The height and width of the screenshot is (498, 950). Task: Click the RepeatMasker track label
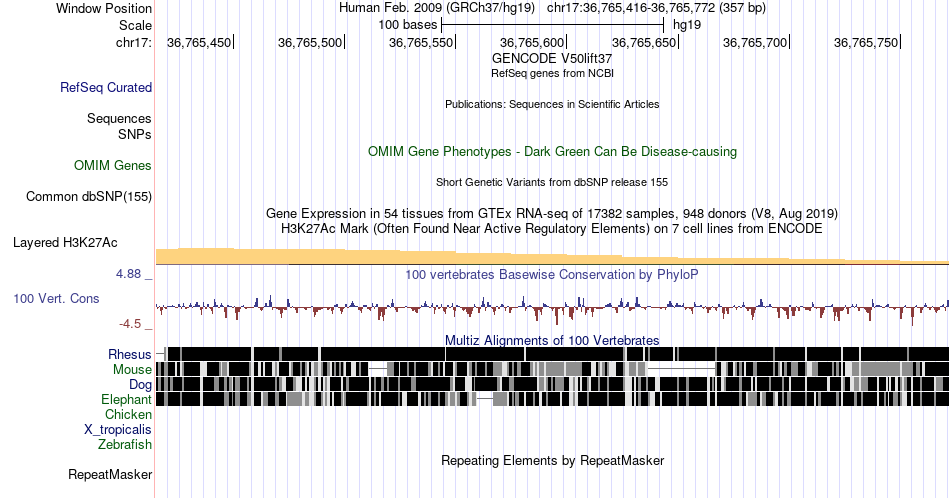click(110, 474)
